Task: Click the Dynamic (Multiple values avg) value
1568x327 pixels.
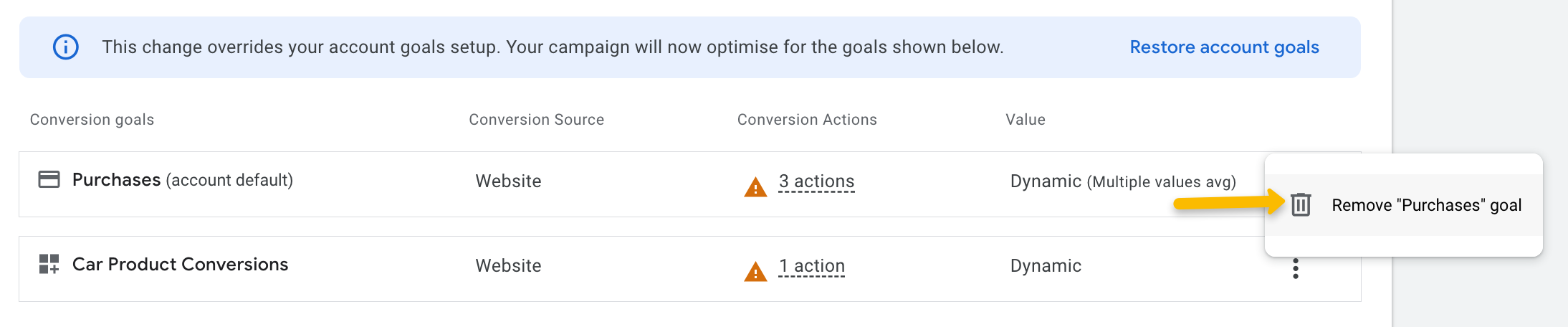Action: point(1122,181)
